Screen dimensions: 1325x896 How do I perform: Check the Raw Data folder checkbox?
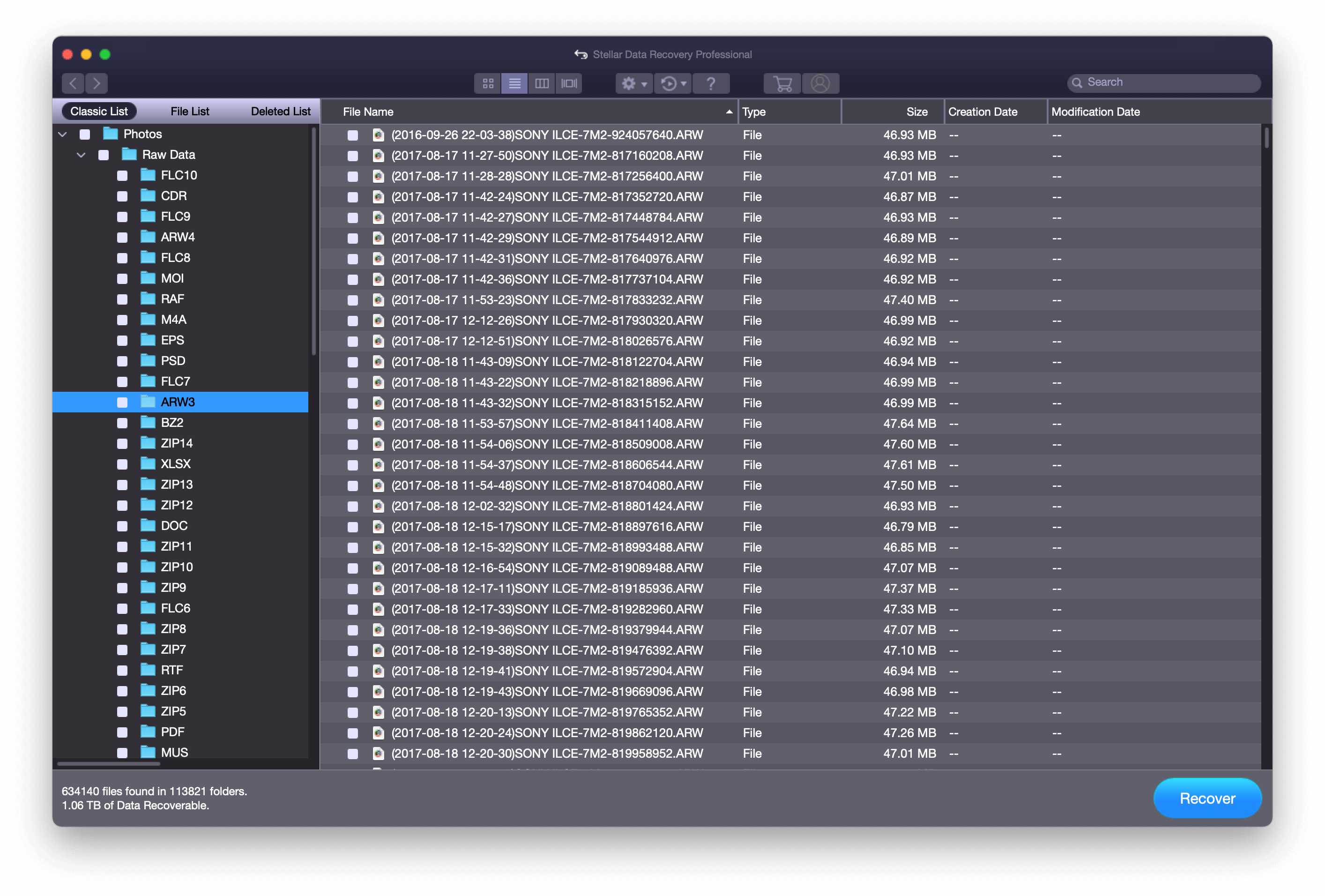(x=103, y=155)
